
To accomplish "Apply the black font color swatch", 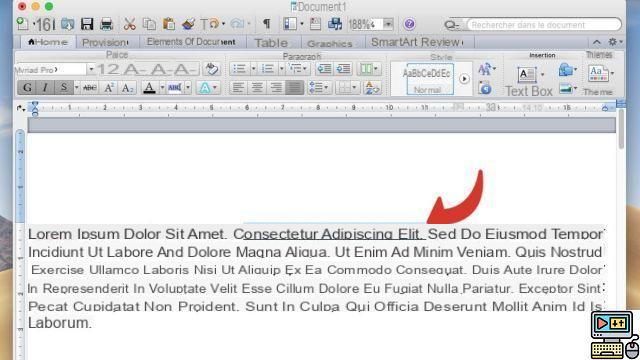I will [149, 87].
